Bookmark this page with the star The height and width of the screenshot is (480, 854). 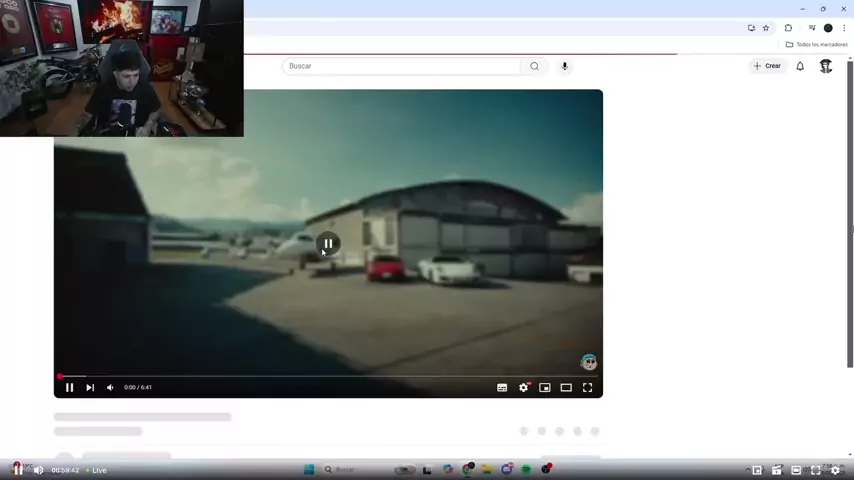tap(766, 28)
